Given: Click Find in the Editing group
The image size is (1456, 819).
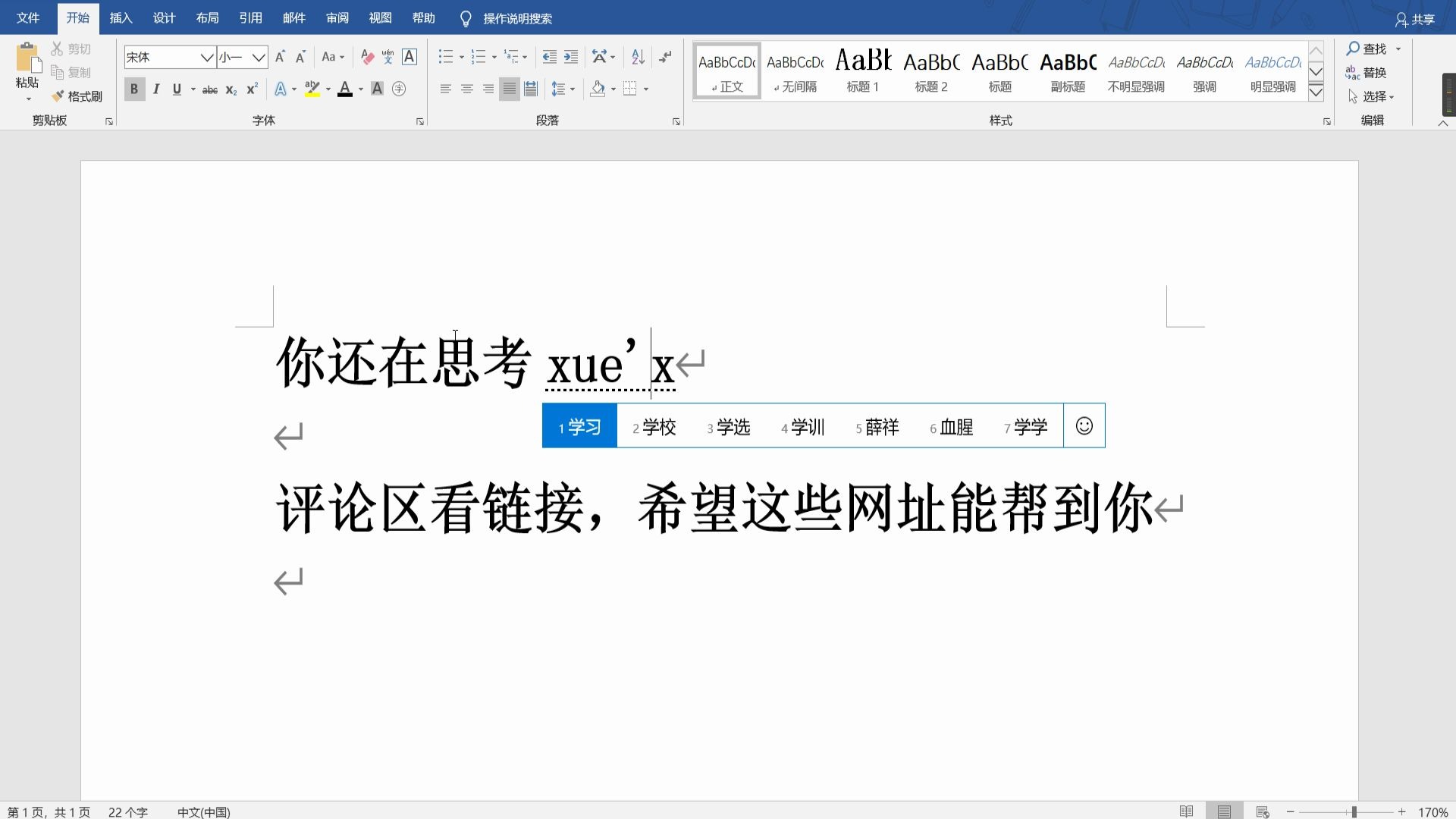Looking at the screenshot, I should (x=1367, y=49).
